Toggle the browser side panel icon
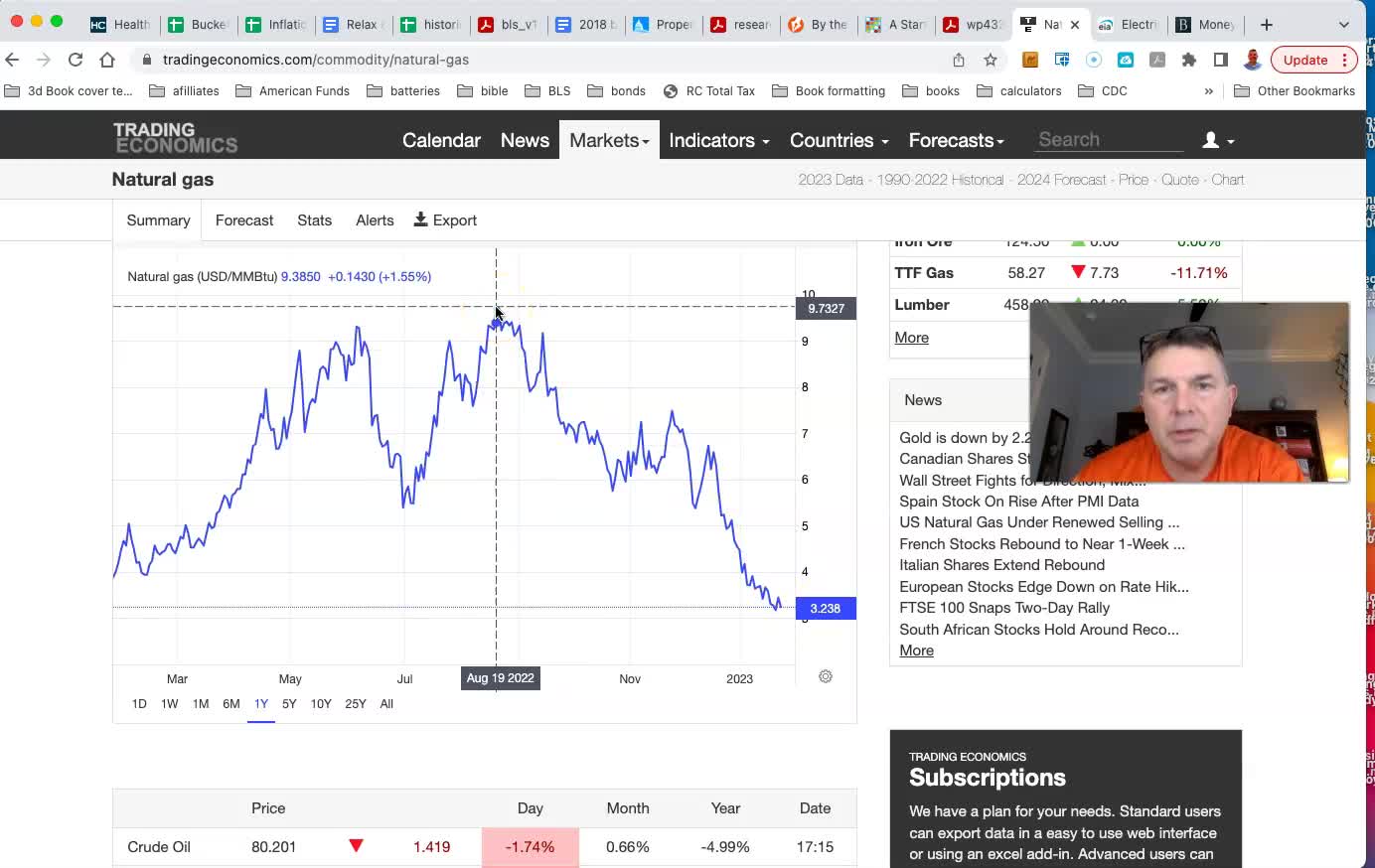The width and height of the screenshot is (1375, 868). click(1221, 60)
